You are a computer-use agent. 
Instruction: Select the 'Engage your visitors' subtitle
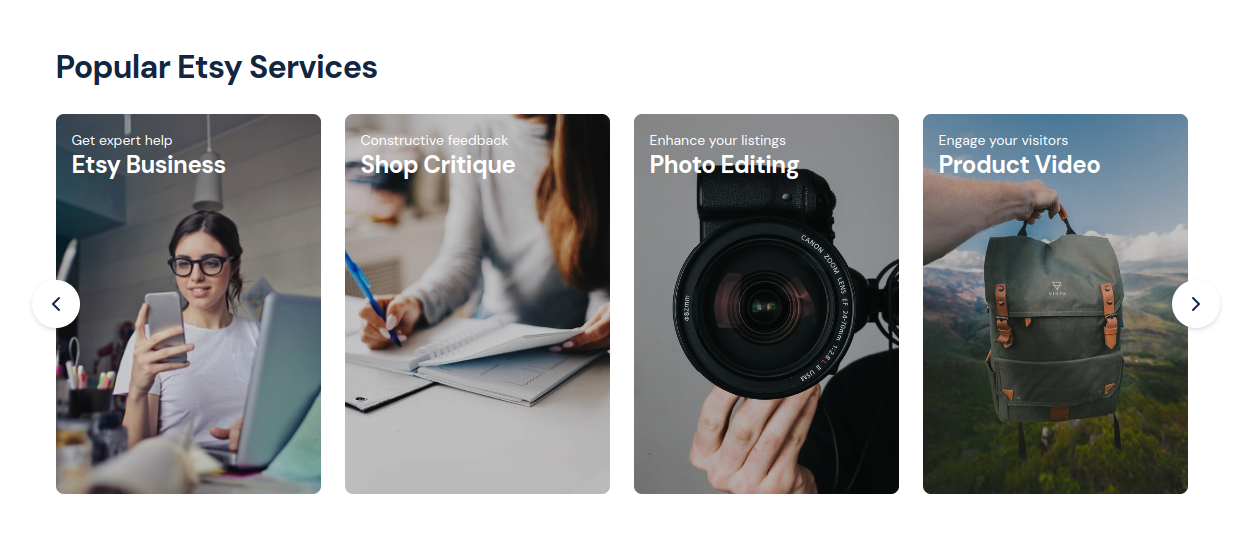(1003, 140)
